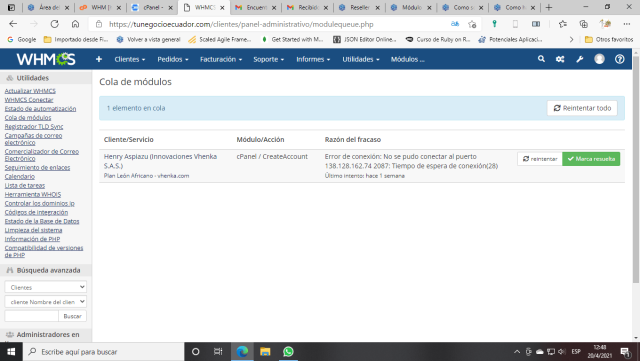Expand the Informes menu
The image size is (640, 361).
click(x=313, y=59)
